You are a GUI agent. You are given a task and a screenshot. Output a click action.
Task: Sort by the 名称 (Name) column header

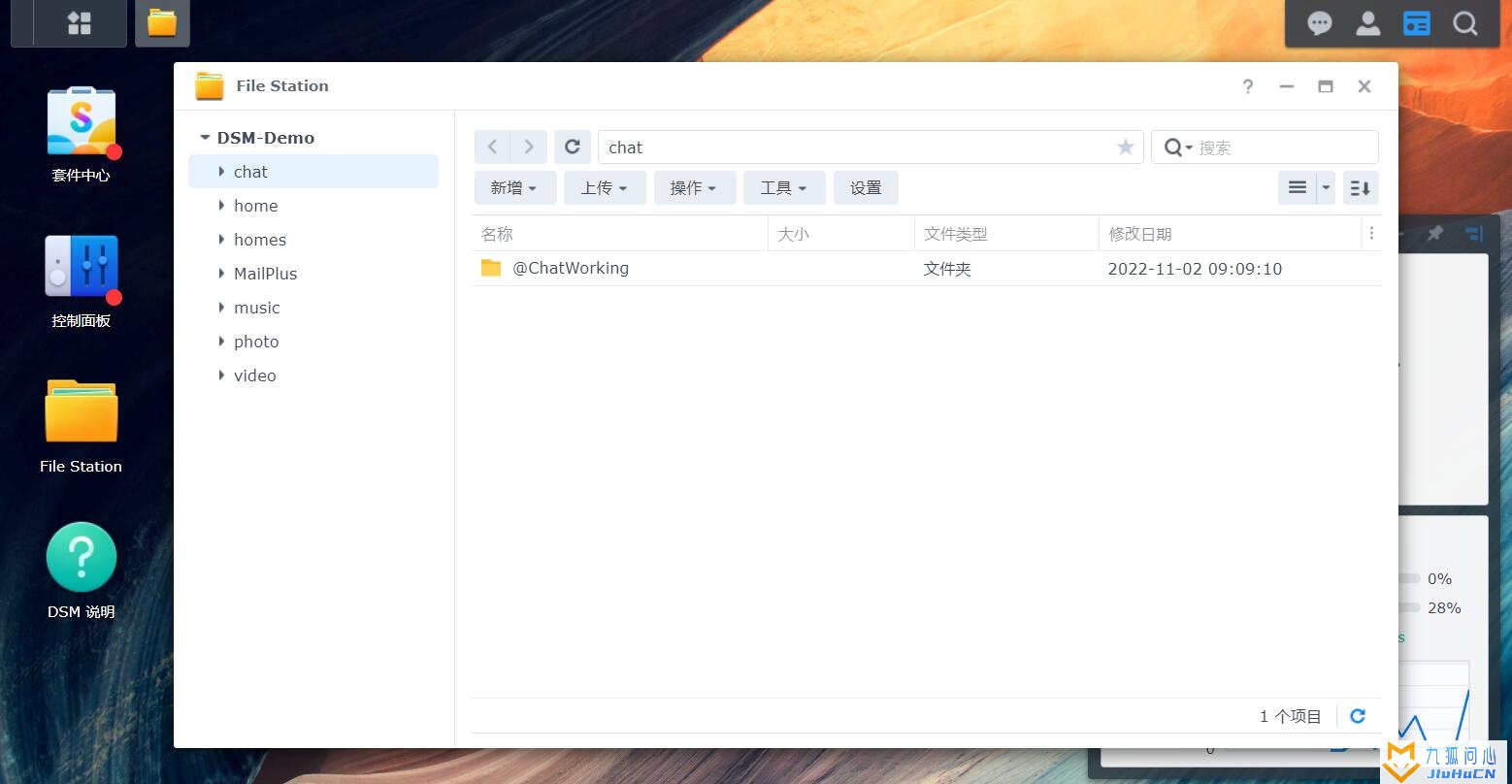coord(619,234)
